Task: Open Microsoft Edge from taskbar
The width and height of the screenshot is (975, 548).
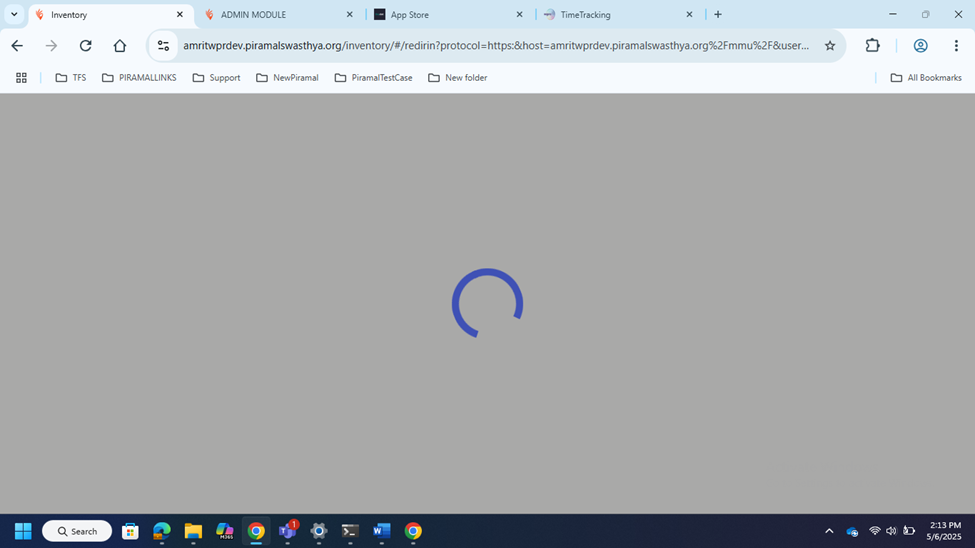Action: [162, 531]
